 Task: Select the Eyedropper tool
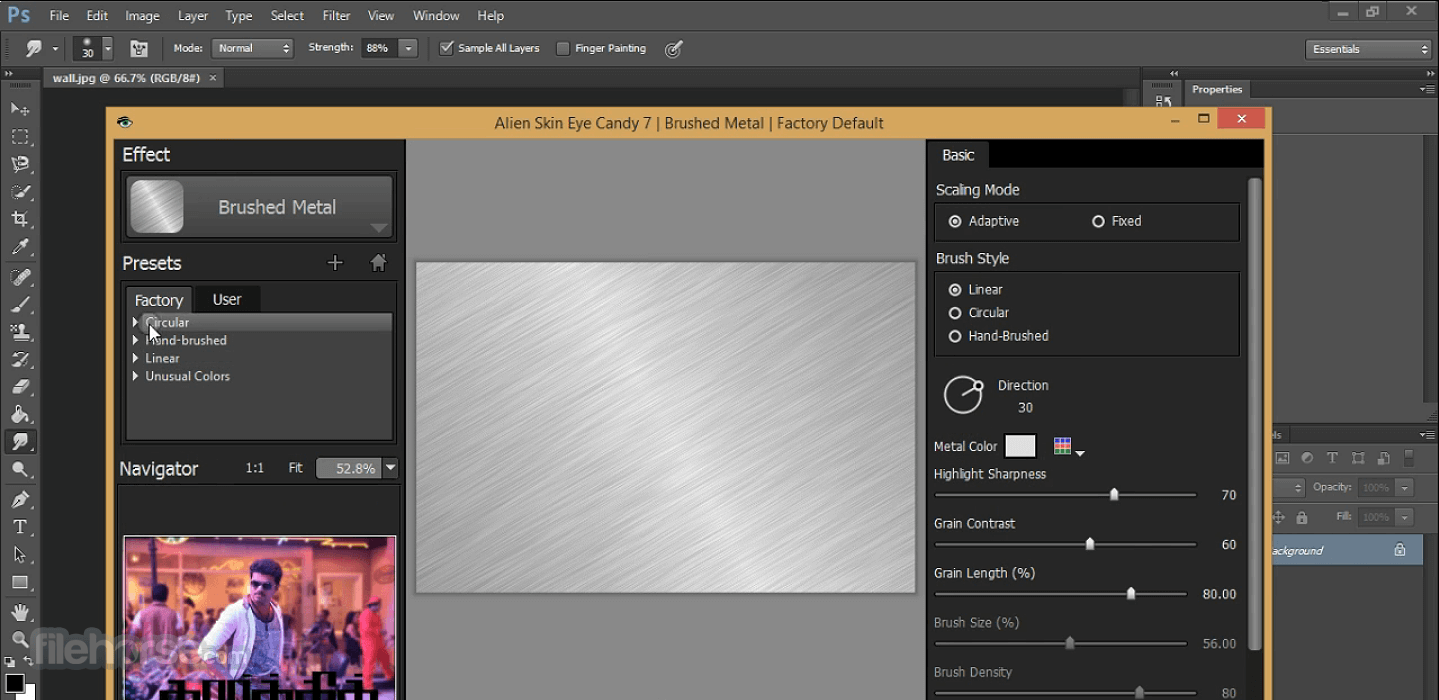(19, 247)
